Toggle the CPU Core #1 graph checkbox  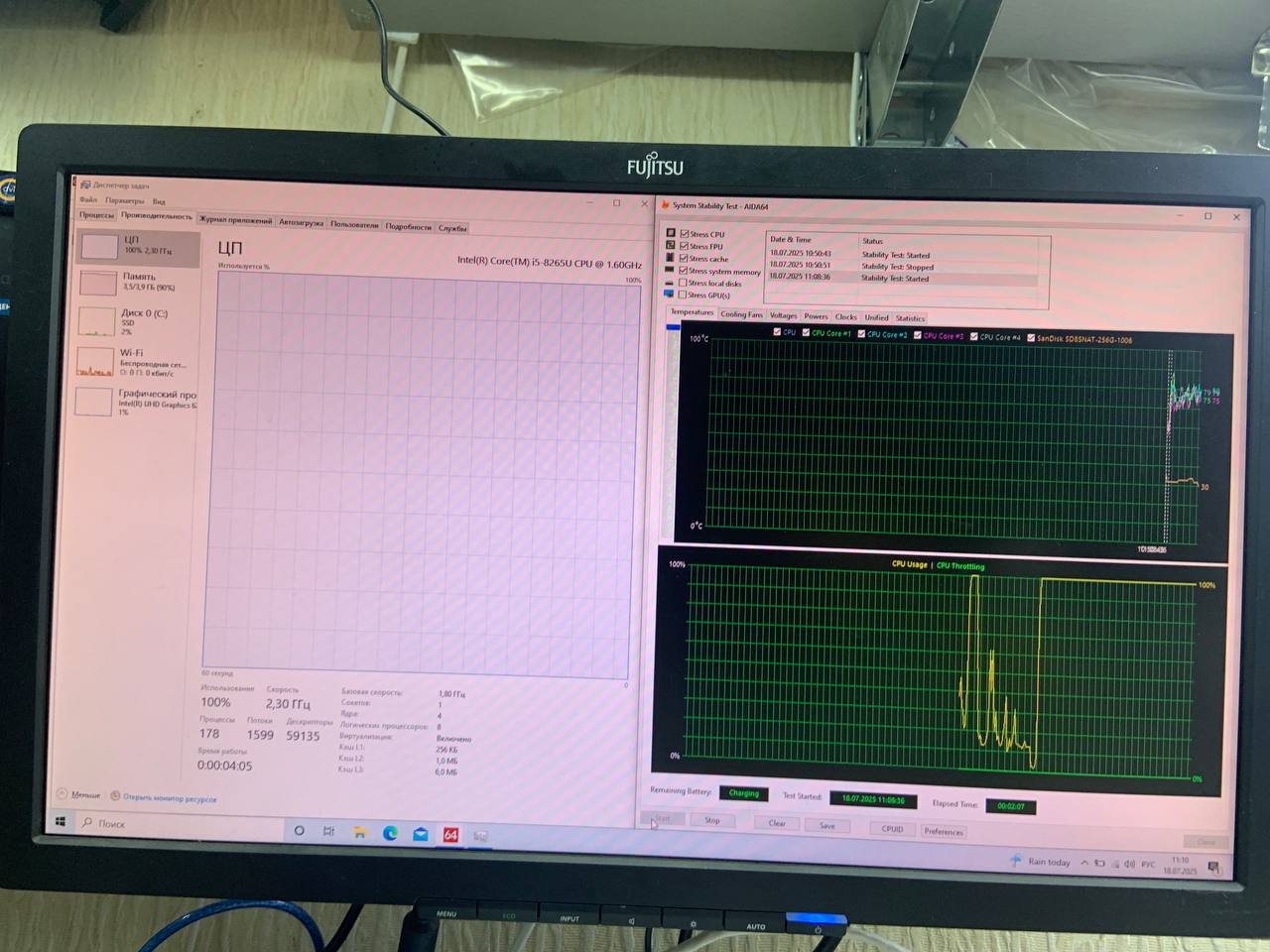(x=806, y=333)
